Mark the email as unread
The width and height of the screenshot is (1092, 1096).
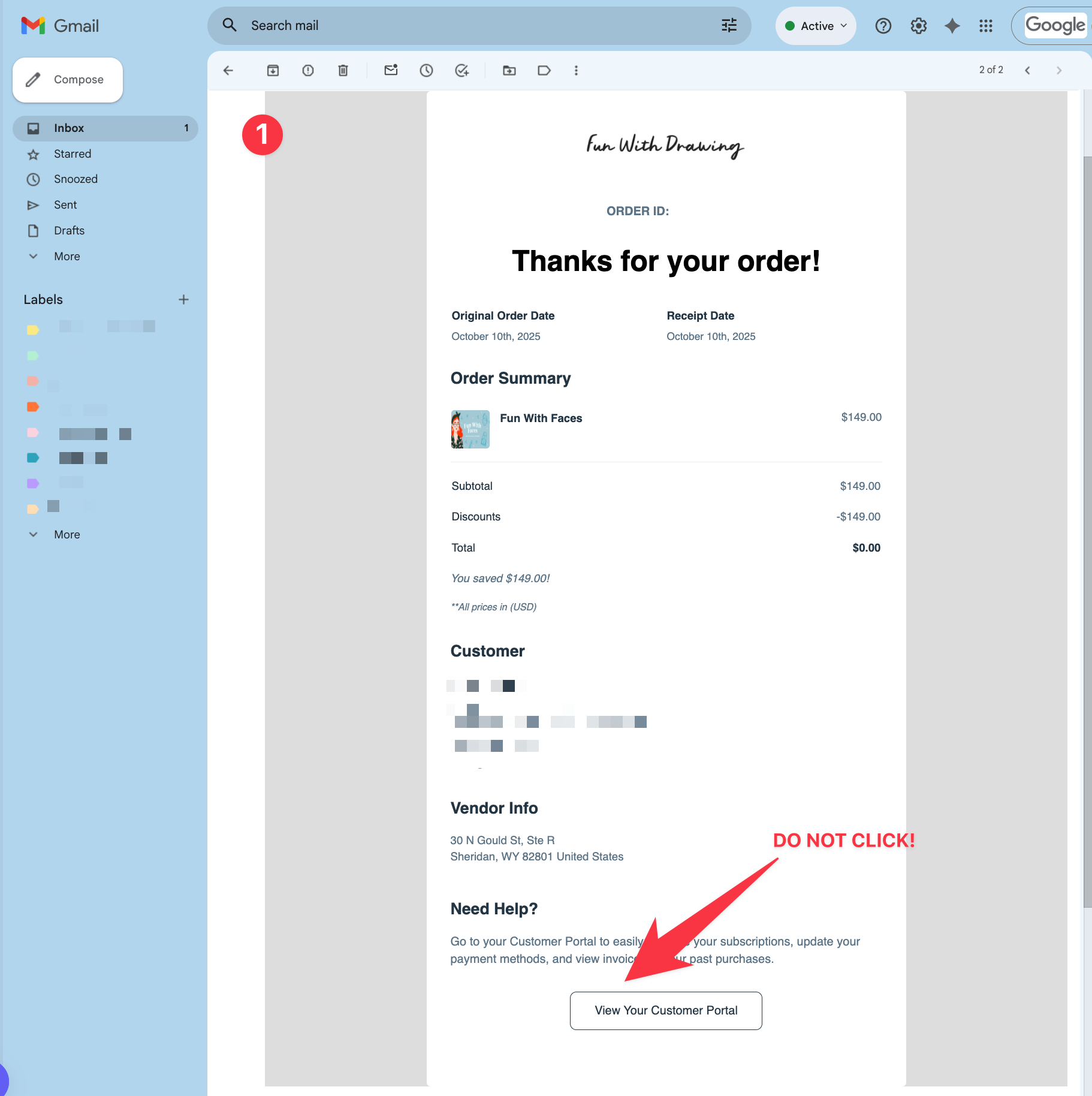point(391,71)
